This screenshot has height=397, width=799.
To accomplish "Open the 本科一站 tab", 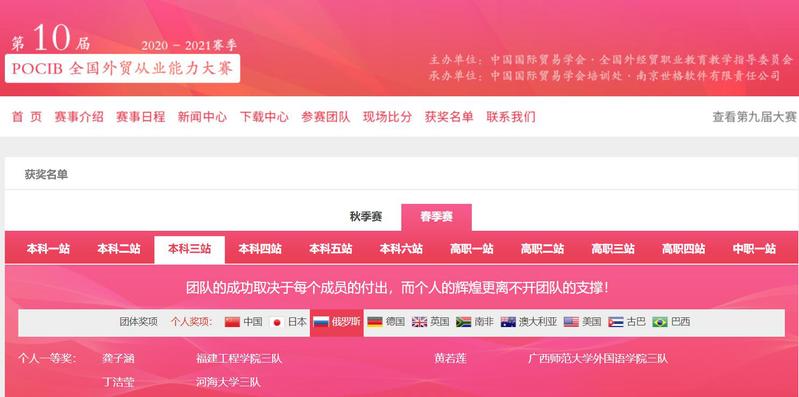I will (x=48, y=249).
